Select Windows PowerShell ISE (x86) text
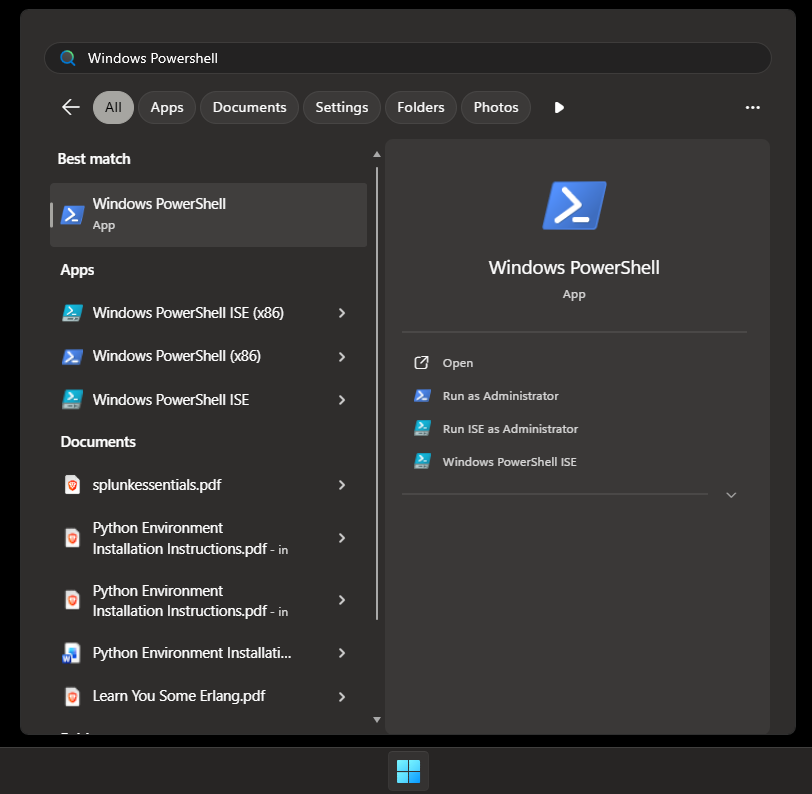This screenshot has width=812, height=794. coord(188,313)
